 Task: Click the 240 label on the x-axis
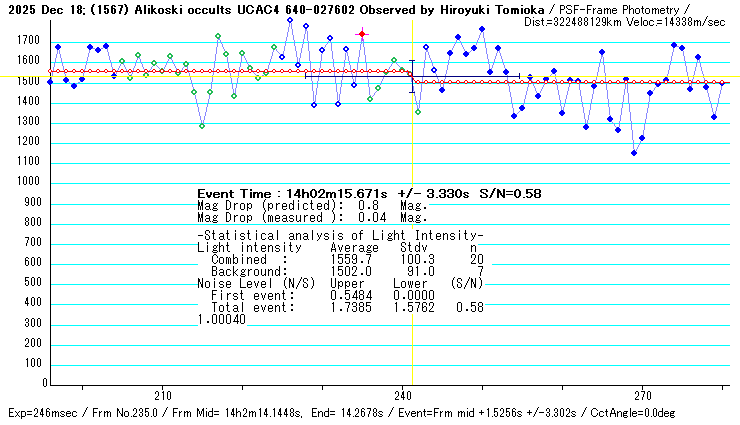403,394
